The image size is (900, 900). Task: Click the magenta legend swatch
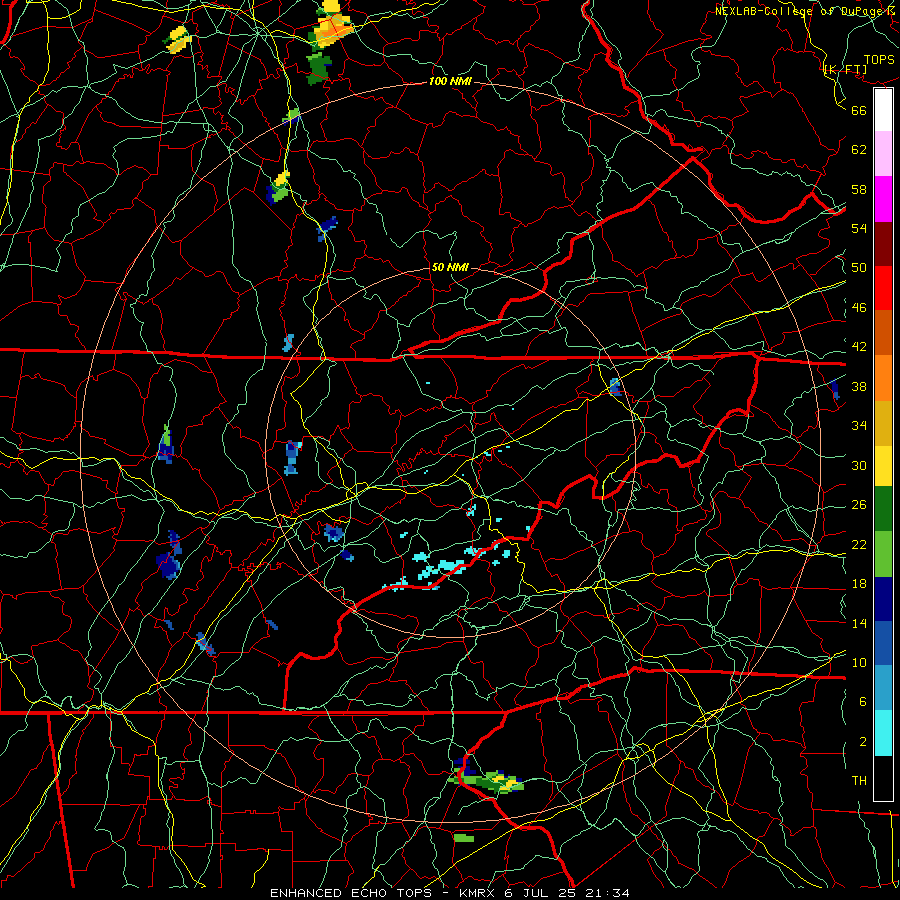(x=883, y=199)
